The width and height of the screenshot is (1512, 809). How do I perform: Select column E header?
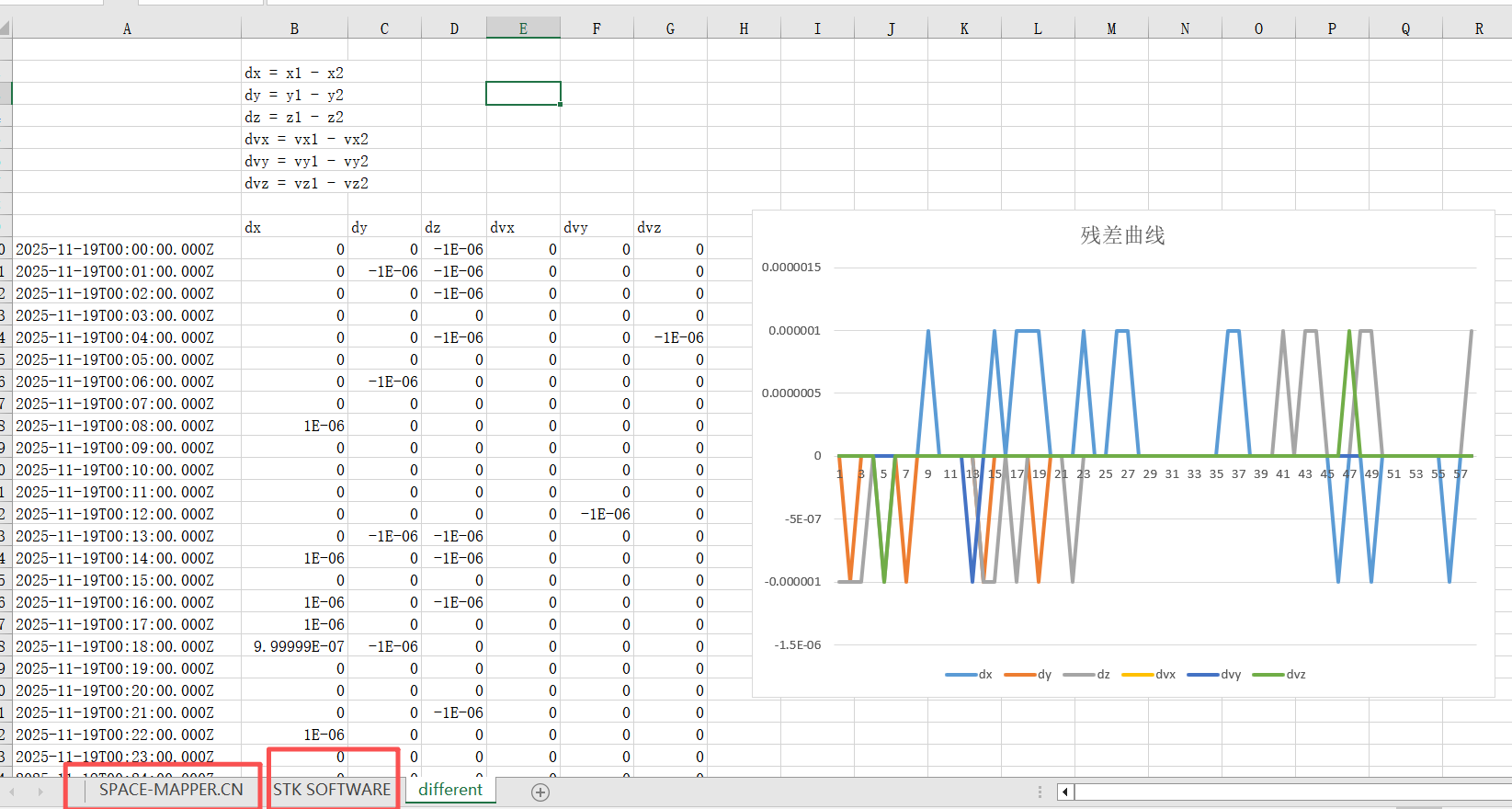point(523,28)
